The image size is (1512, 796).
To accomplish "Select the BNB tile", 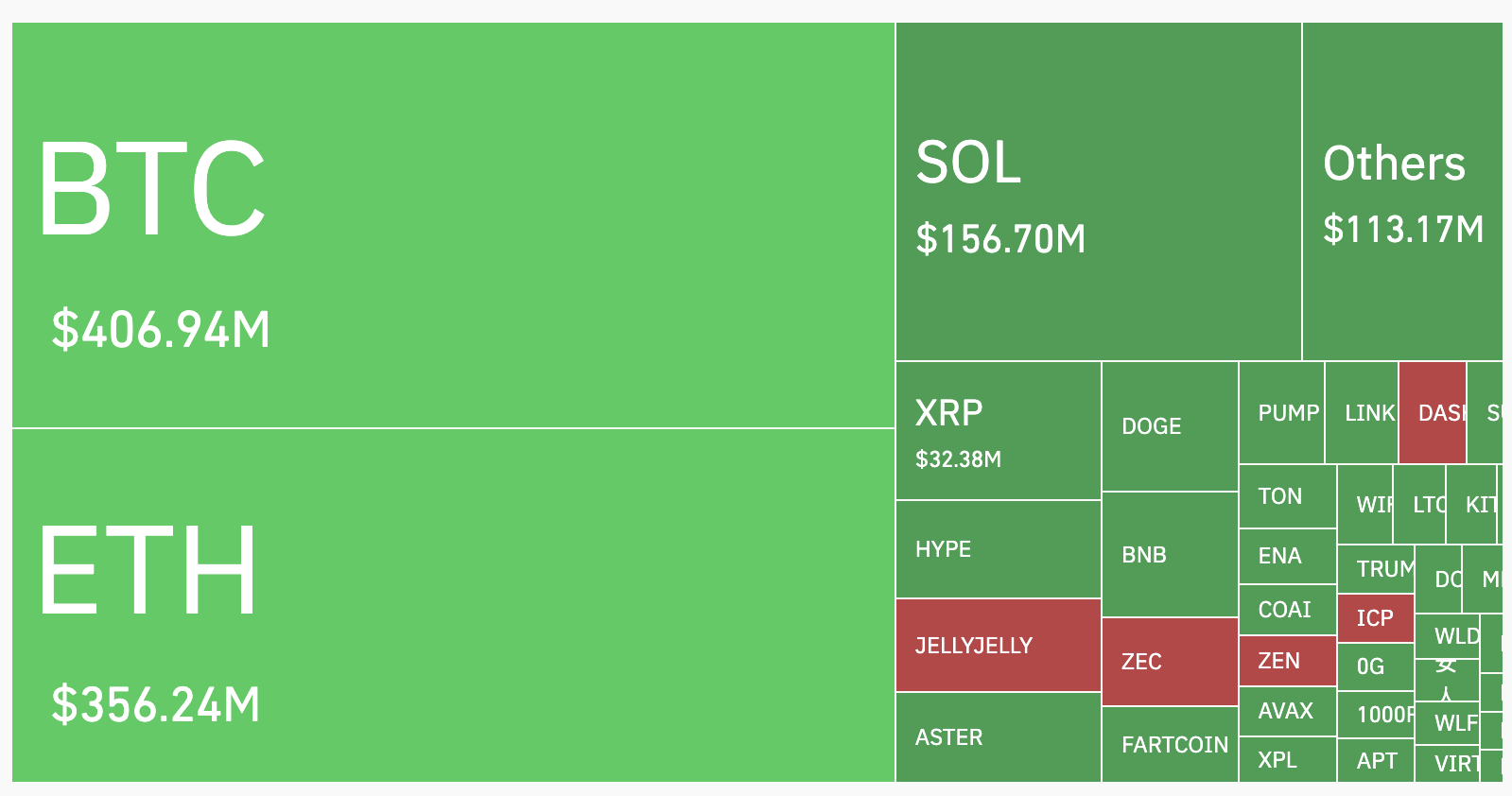I will [1170, 555].
